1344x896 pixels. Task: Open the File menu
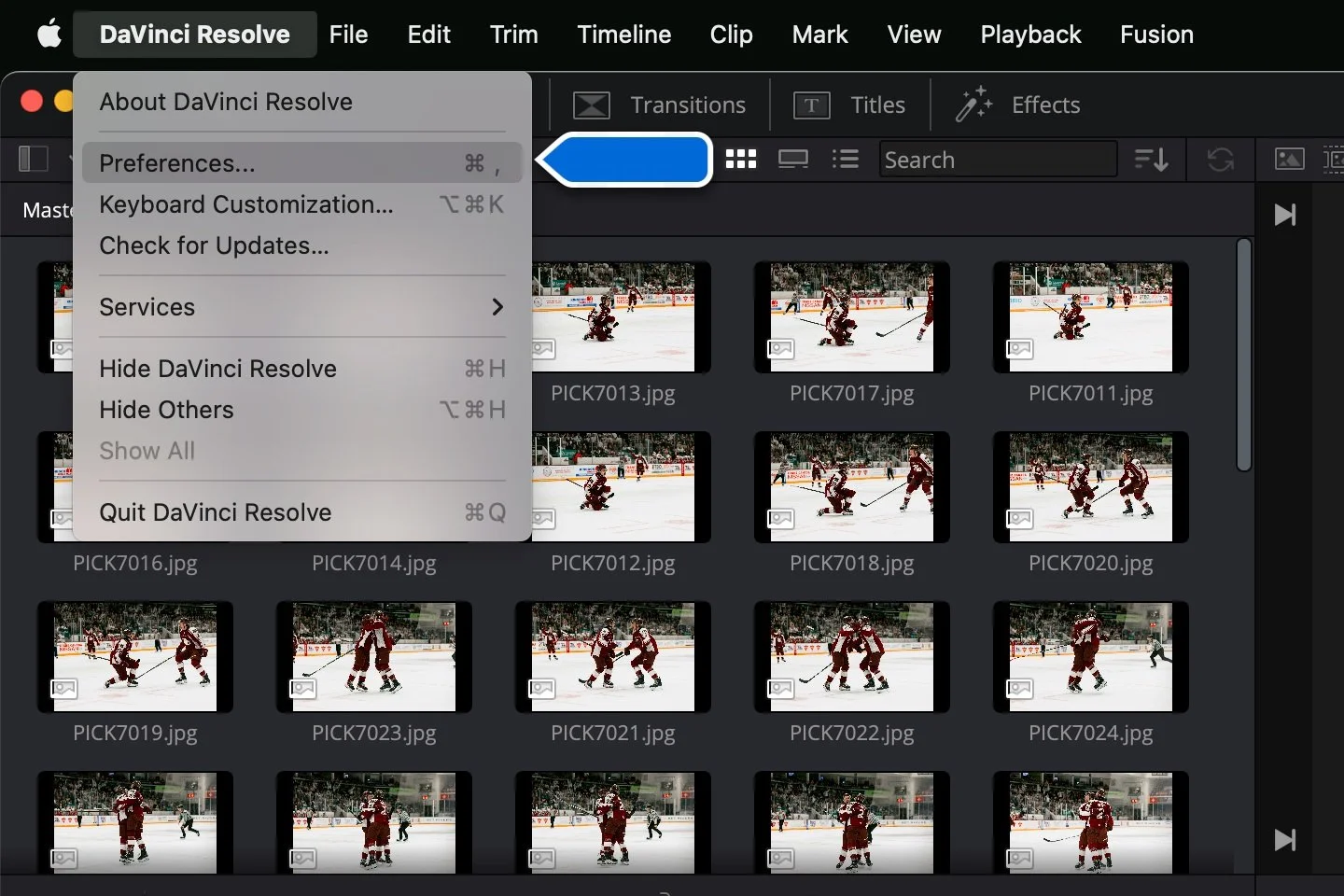(348, 35)
